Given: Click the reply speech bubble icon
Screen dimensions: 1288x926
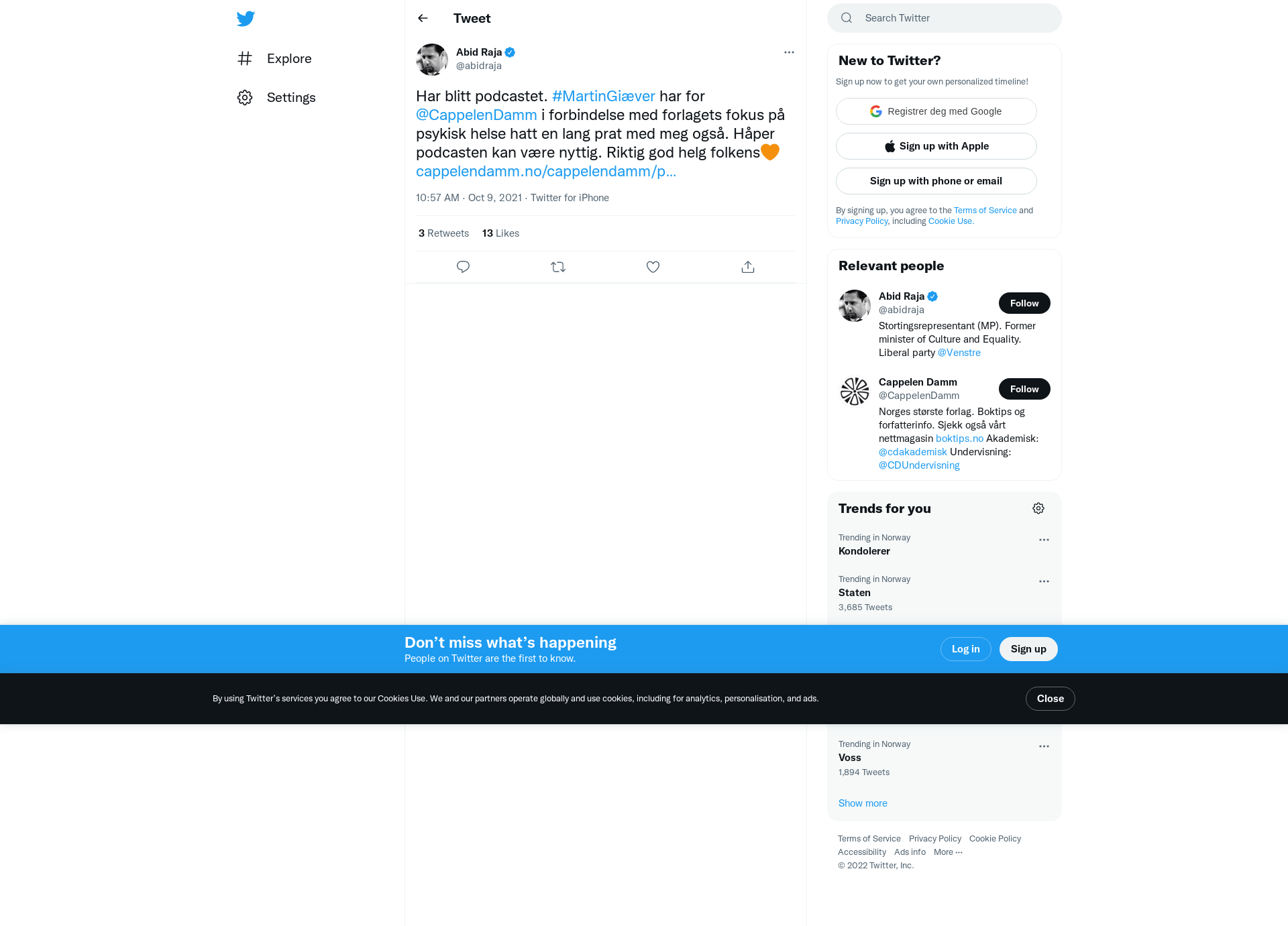Looking at the screenshot, I should (463, 267).
